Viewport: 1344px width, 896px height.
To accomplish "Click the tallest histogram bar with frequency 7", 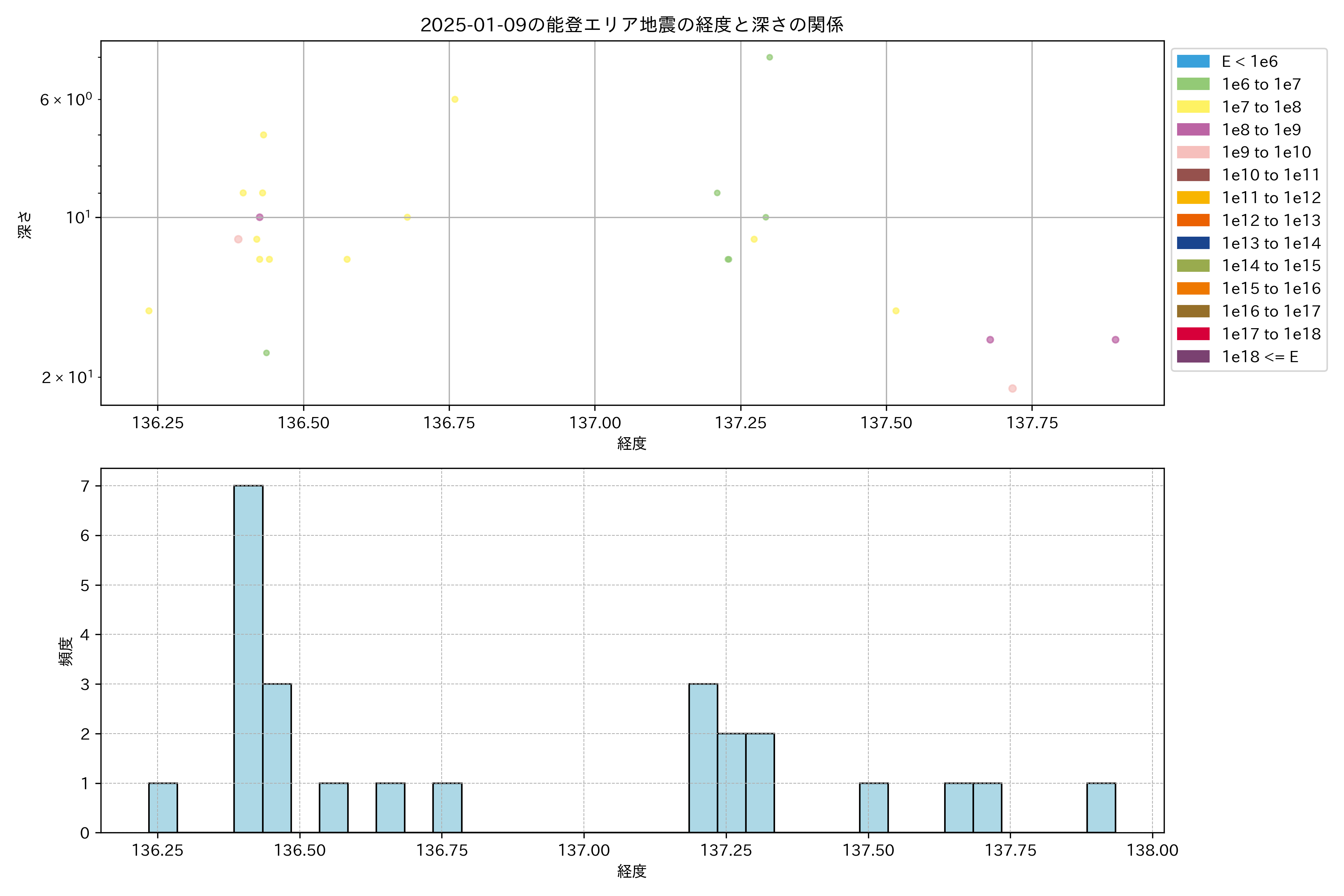I will point(248,658).
